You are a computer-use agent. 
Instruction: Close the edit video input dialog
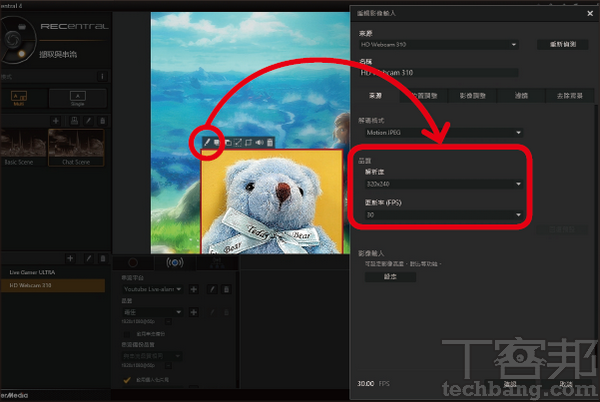click(590, 13)
